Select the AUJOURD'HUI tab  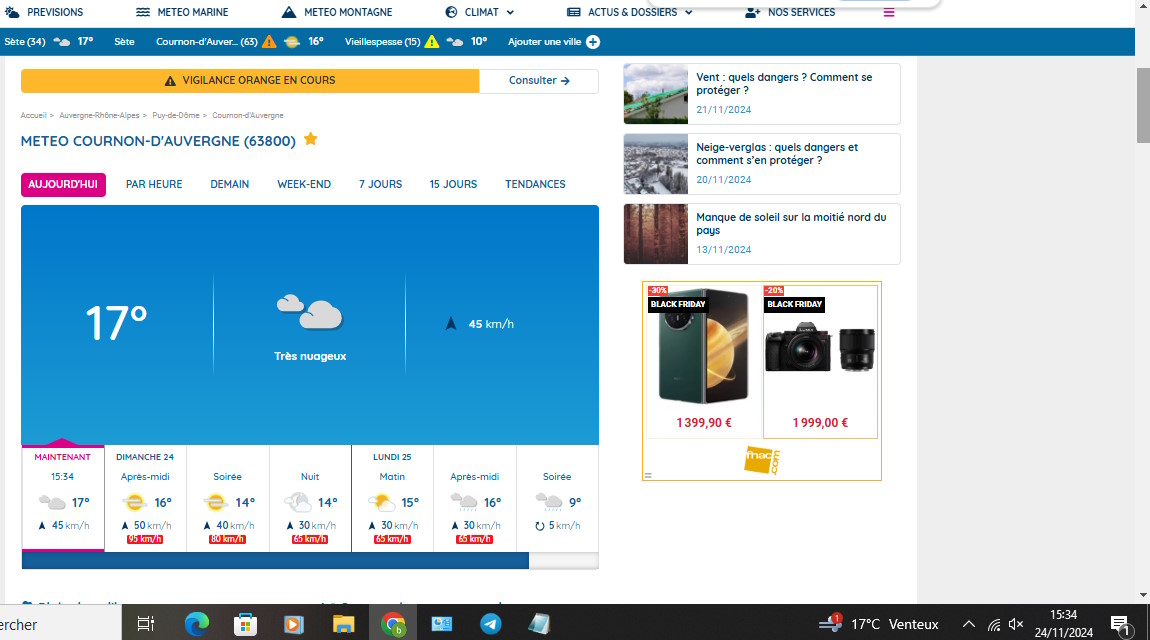(63, 185)
